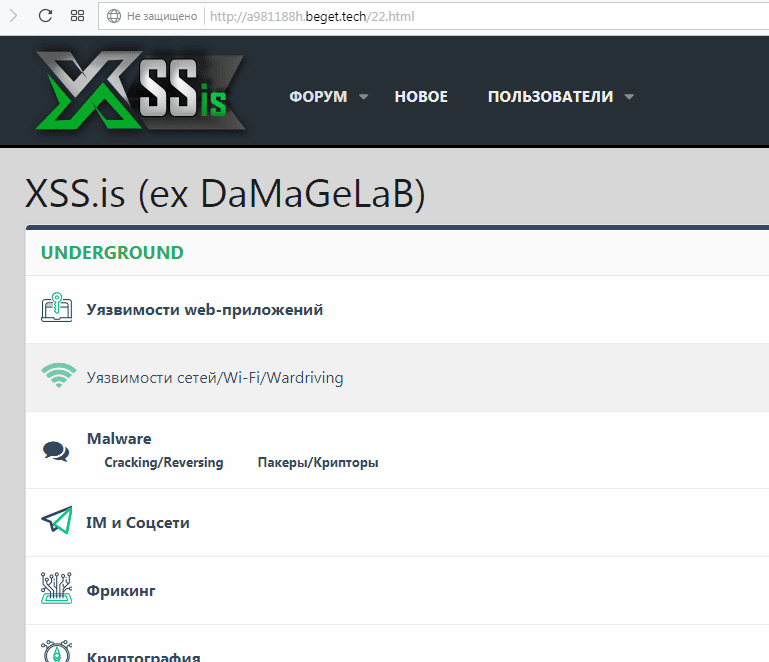
Task: Click the XSS.is logo
Action: pyautogui.click(x=140, y=90)
